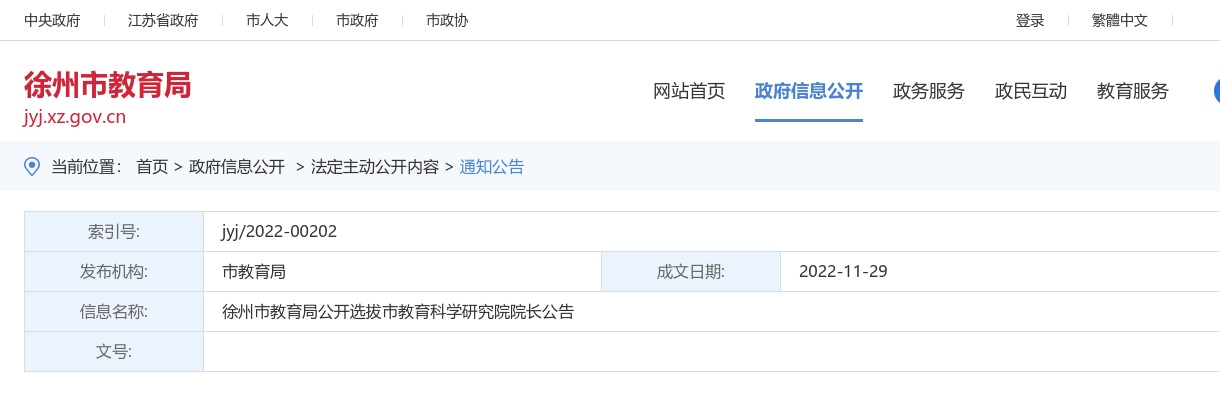Click the announcement title in 信息名称 row
The width and height of the screenshot is (1220, 400).
(398, 311)
